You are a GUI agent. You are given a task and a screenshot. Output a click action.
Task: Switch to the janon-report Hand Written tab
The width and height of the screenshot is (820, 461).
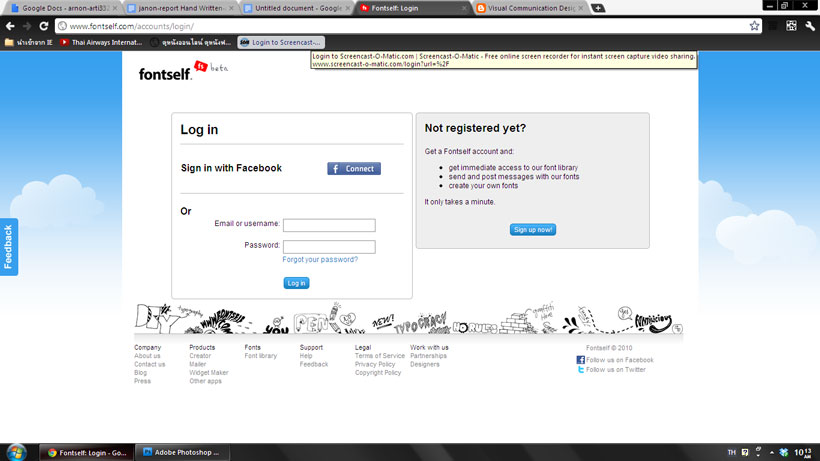pos(181,8)
